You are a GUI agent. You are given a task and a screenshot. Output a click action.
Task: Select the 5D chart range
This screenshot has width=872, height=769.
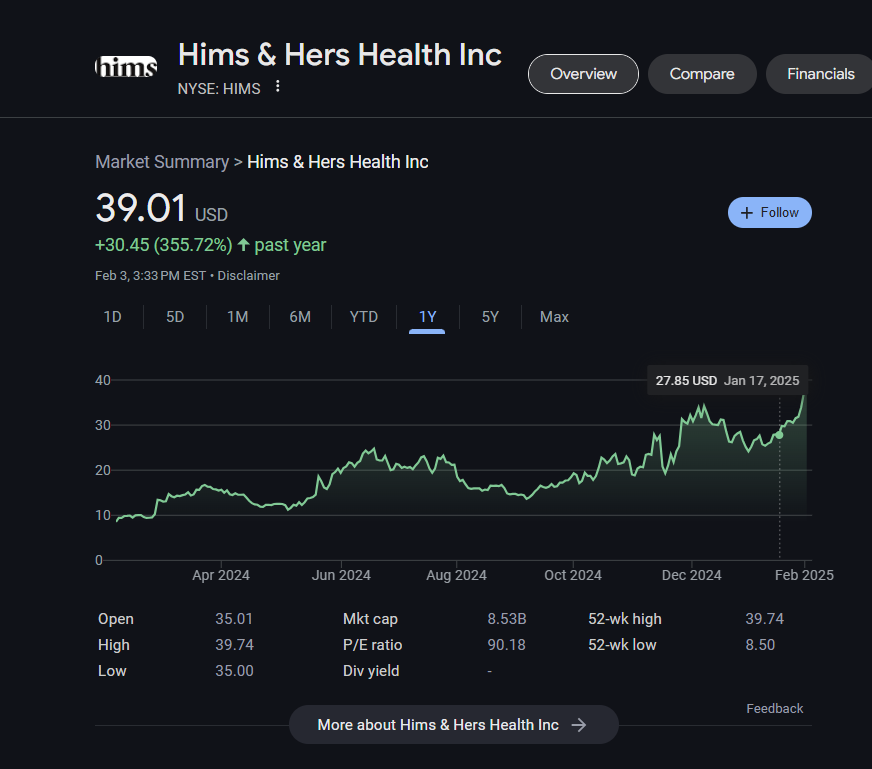tap(175, 317)
